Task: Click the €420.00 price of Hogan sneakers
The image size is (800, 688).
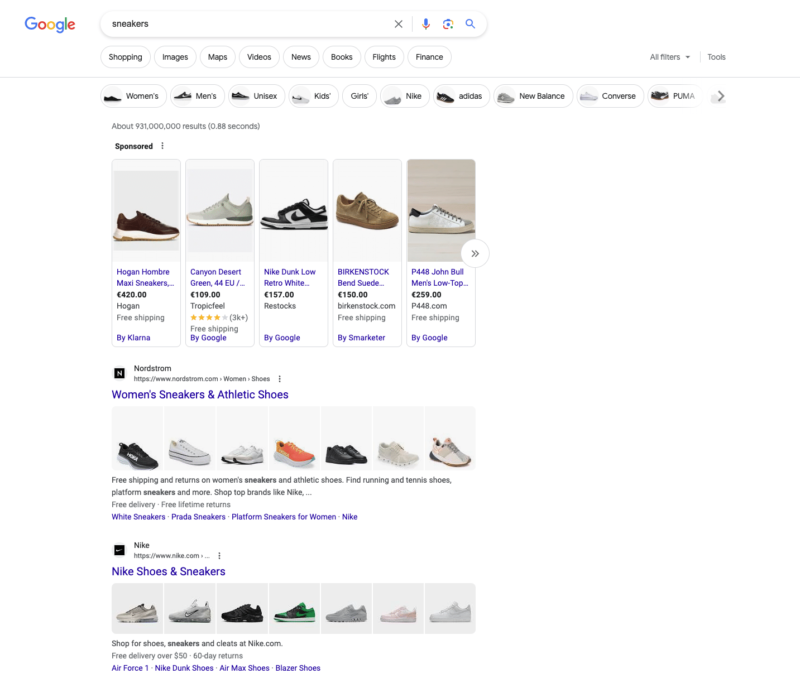Action: [132, 295]
